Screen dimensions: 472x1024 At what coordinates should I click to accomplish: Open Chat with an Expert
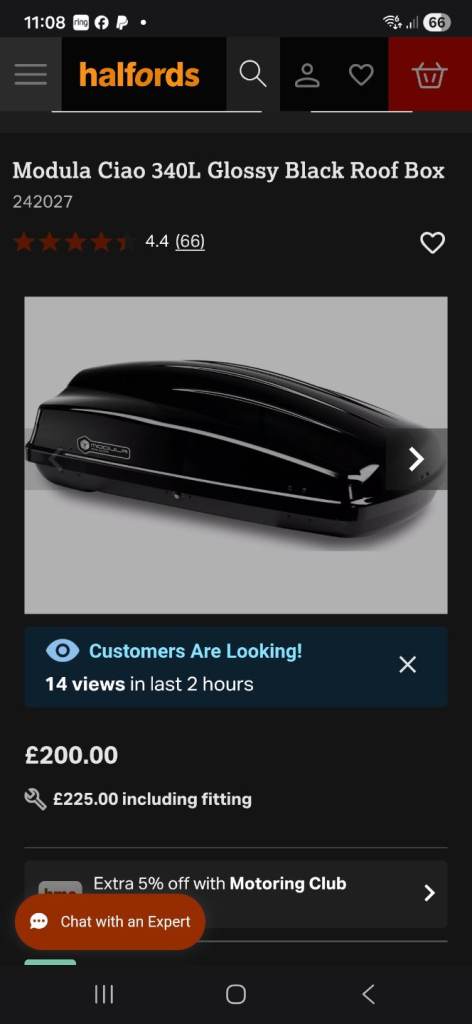[110, 921]
